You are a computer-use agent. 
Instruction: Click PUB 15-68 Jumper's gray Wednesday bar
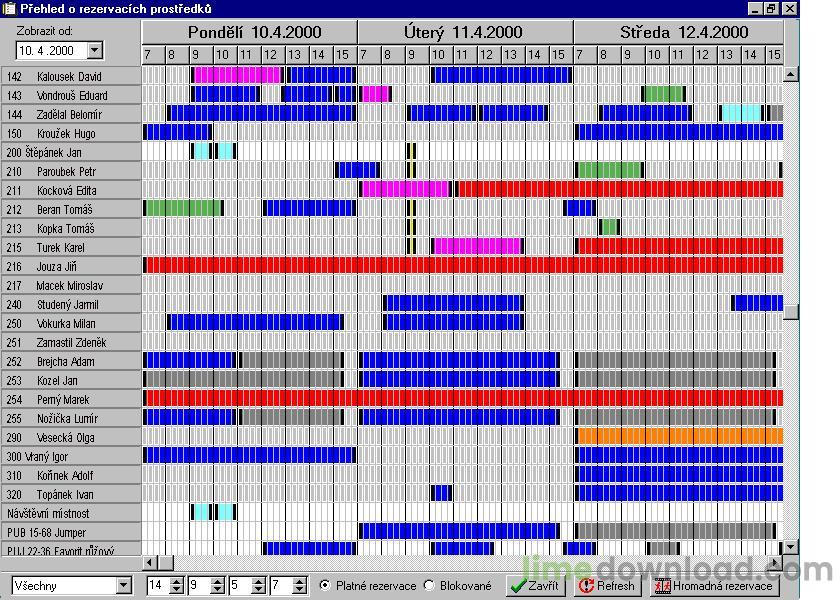click(676, 531)
